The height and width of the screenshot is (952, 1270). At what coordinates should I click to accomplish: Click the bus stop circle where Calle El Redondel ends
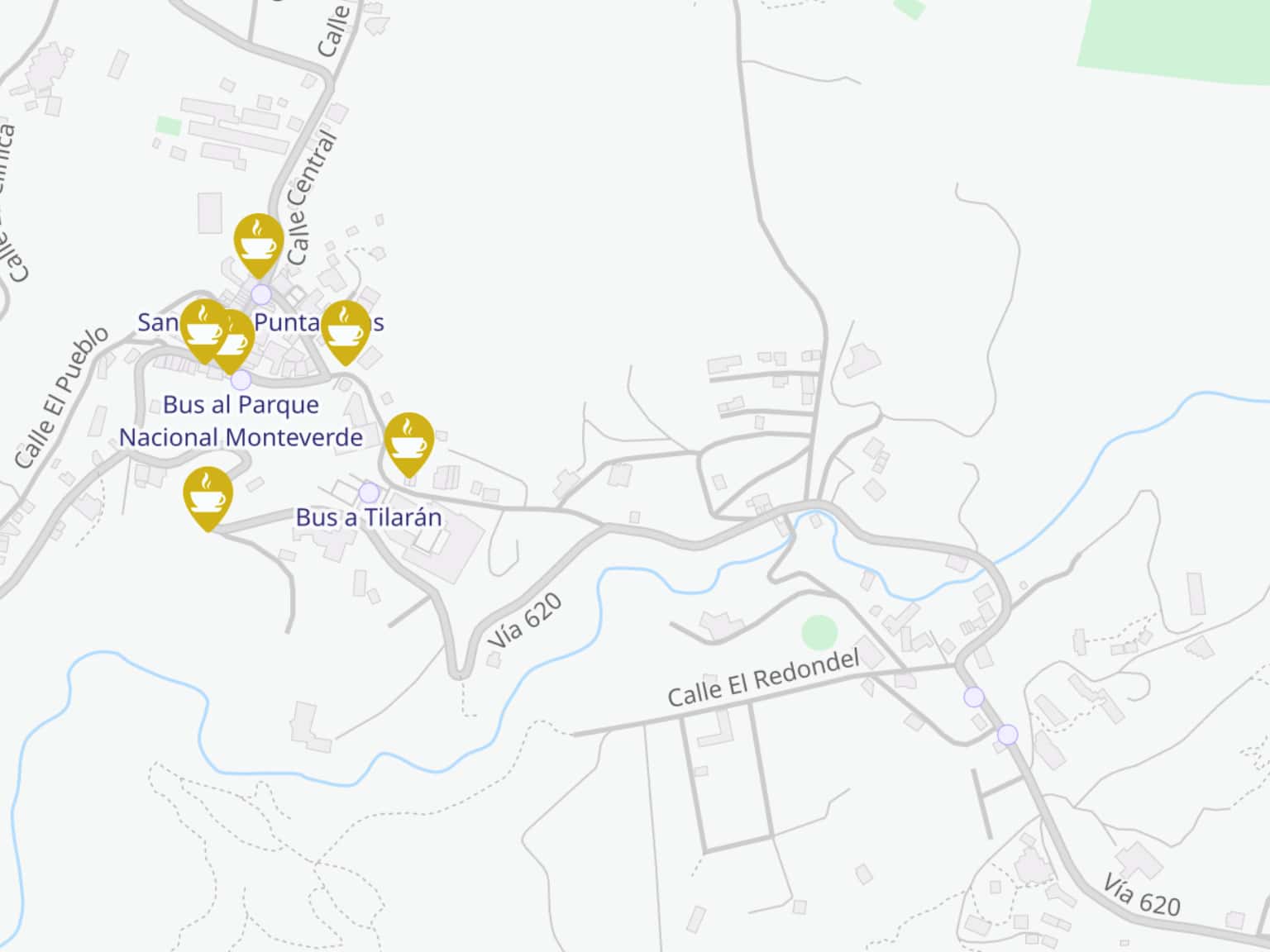point(974,697)
